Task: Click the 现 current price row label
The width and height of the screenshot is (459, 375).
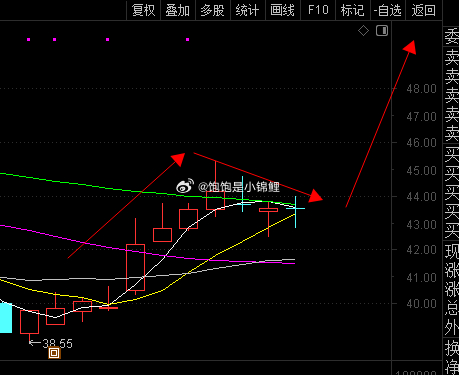Action: point(452,252)
